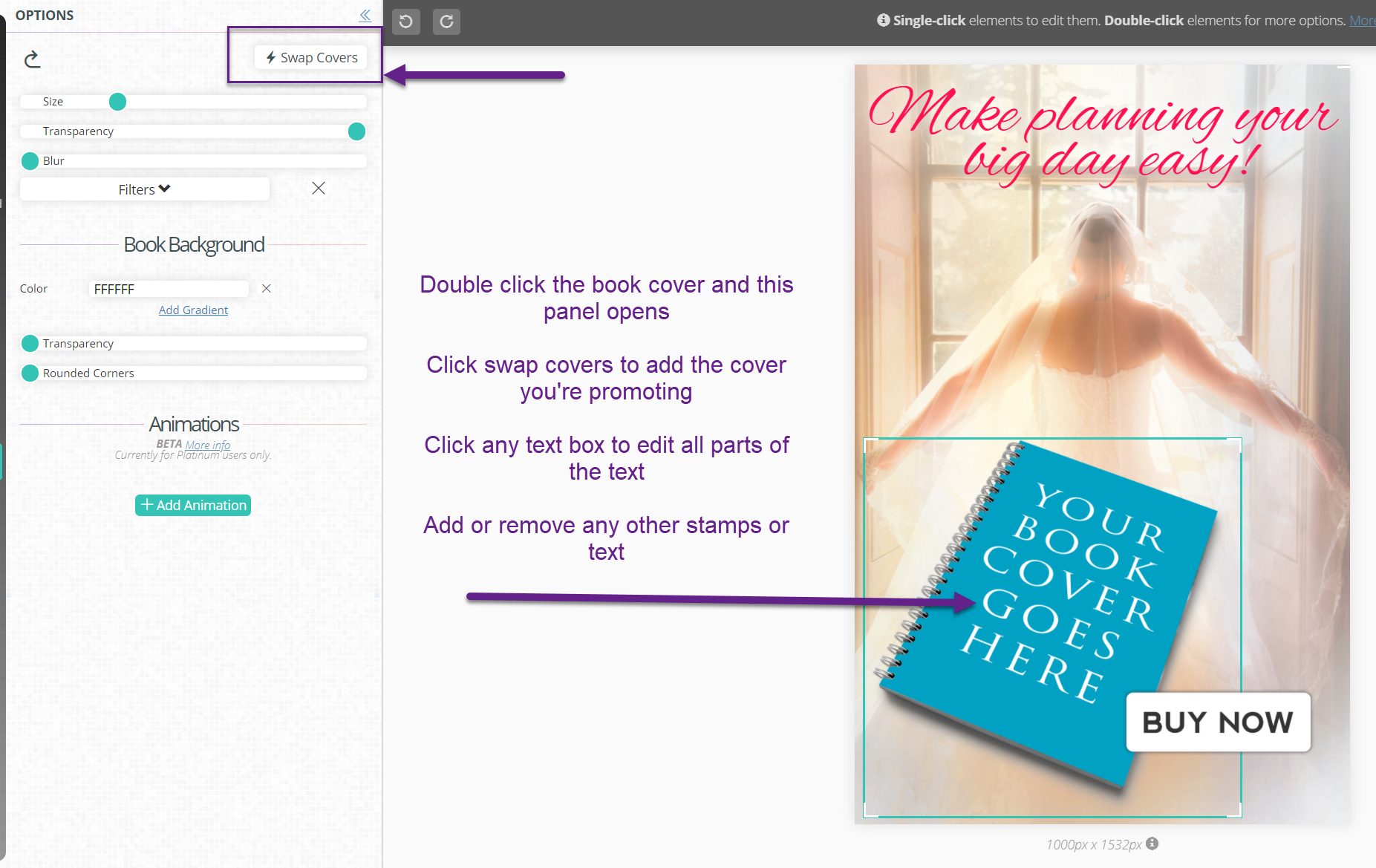Screen dimensions: 1376x868
Task: Click info icon beside canvas dimensions
Action: [1152, 843]
